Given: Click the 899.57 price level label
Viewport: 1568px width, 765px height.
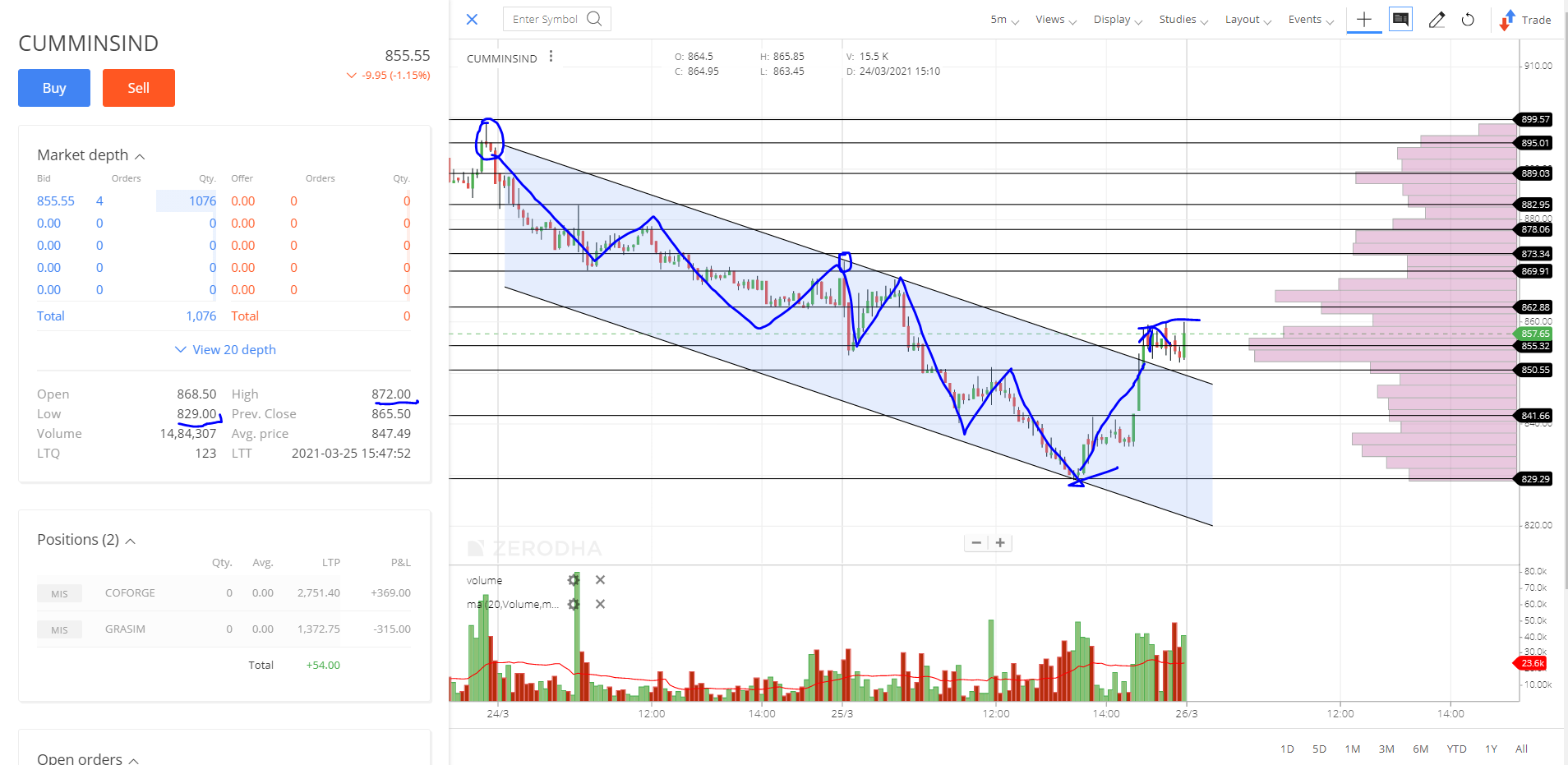Looking at the screenshot, I should tap(1533, 119).
